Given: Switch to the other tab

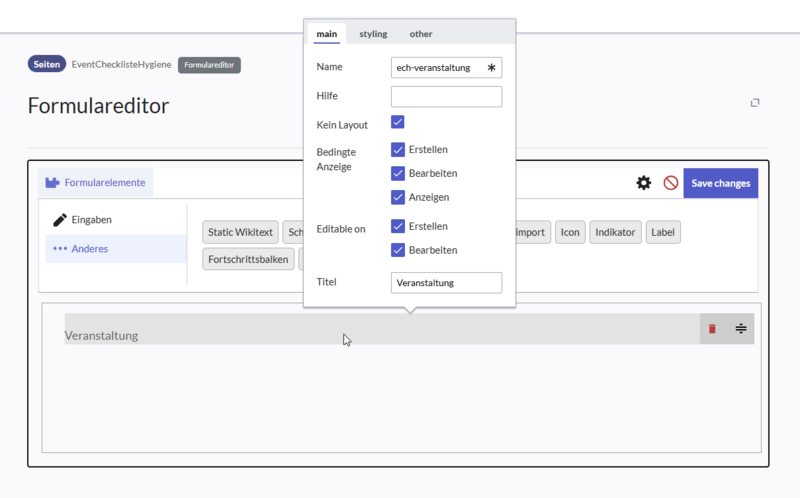Looking at the screenshot, I should pos(420,34).
